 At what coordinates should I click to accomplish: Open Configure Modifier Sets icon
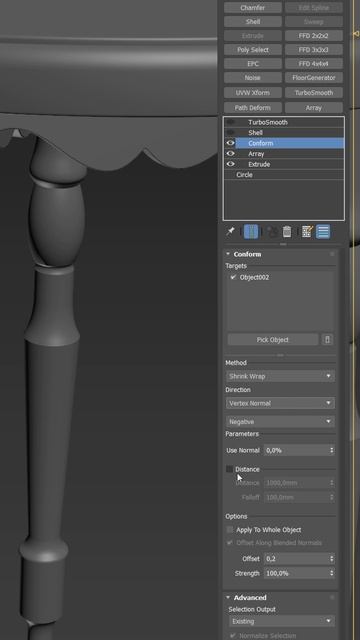(x=307, y=232)
